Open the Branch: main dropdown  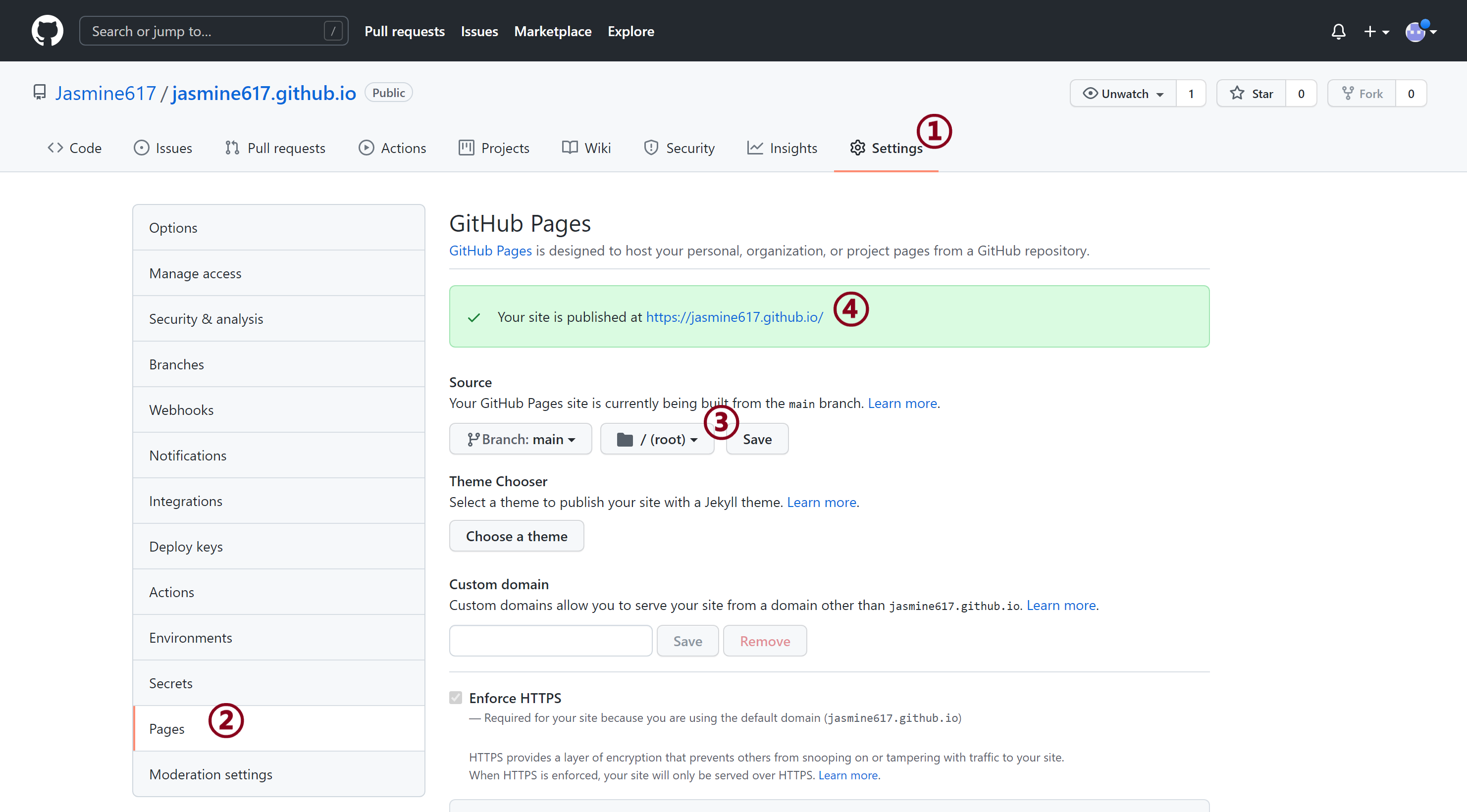(520, 439)
